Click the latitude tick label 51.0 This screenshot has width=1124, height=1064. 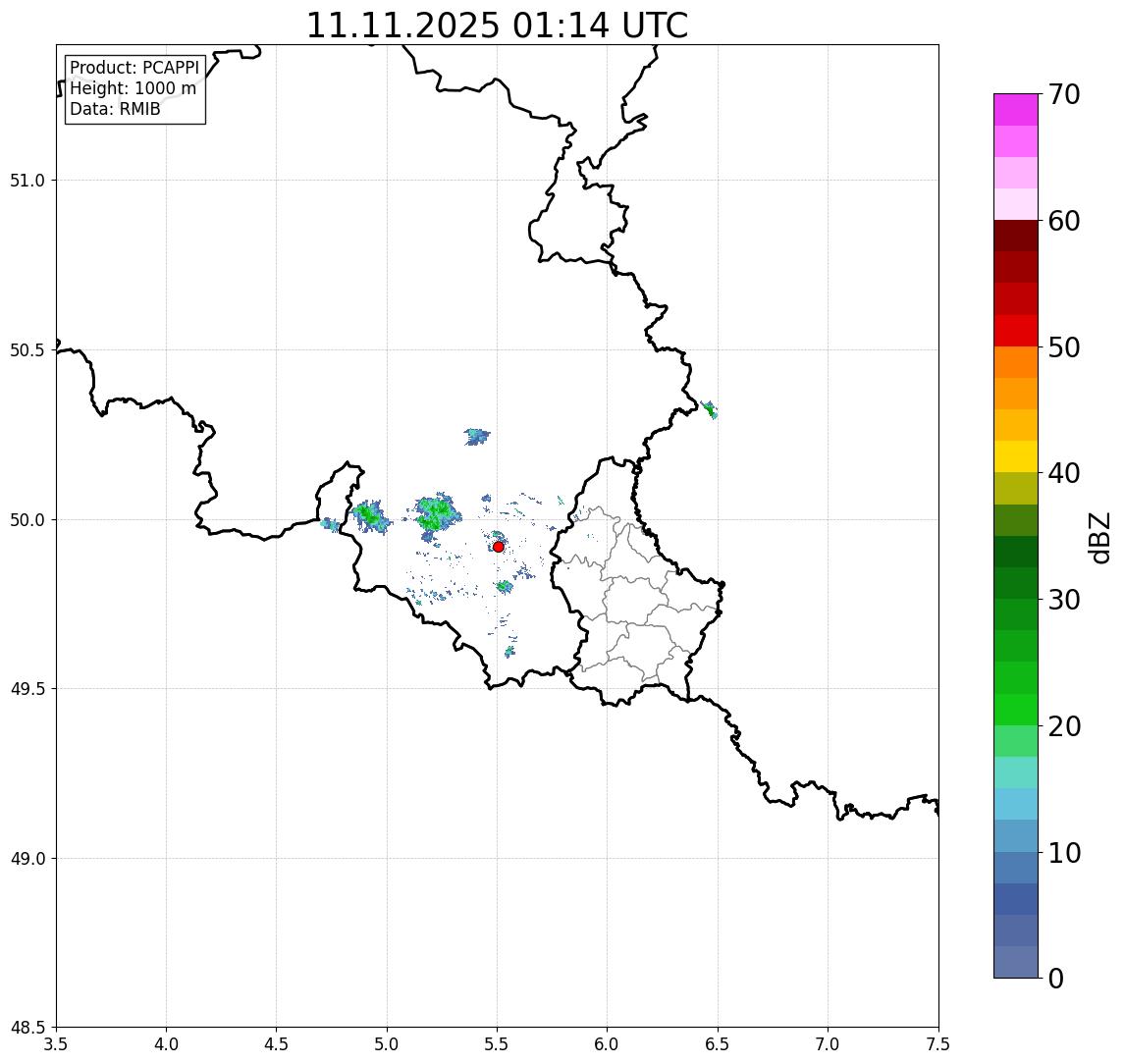[27, 181]
